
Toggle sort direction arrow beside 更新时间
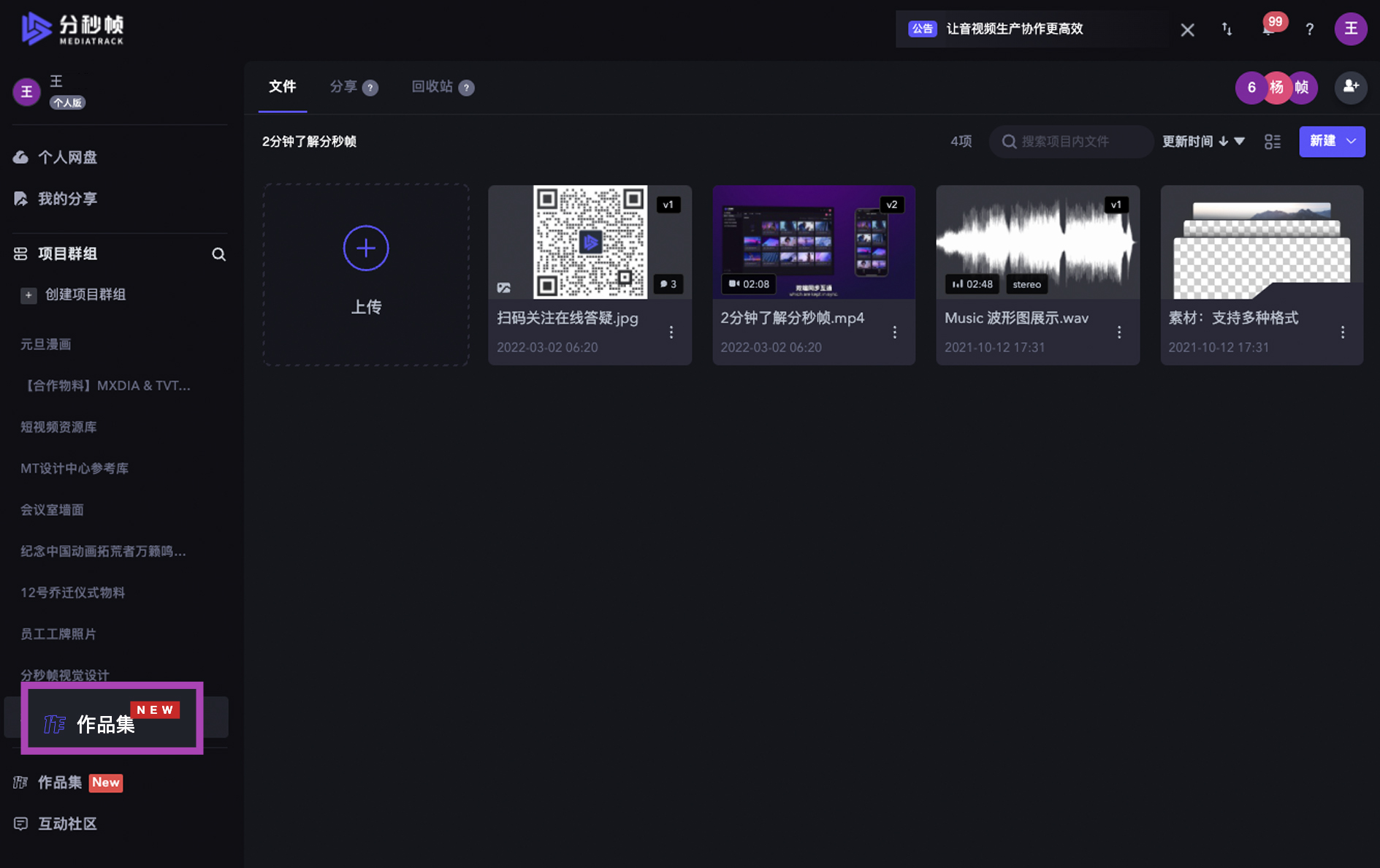coord(1224,142)
